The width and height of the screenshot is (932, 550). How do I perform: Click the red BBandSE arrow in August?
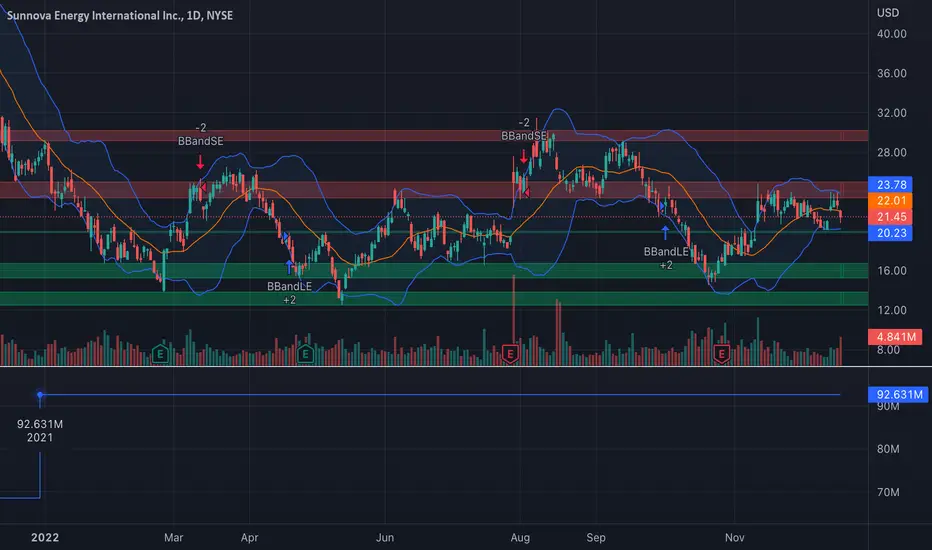pyautogui.click(x=524, y=156)
